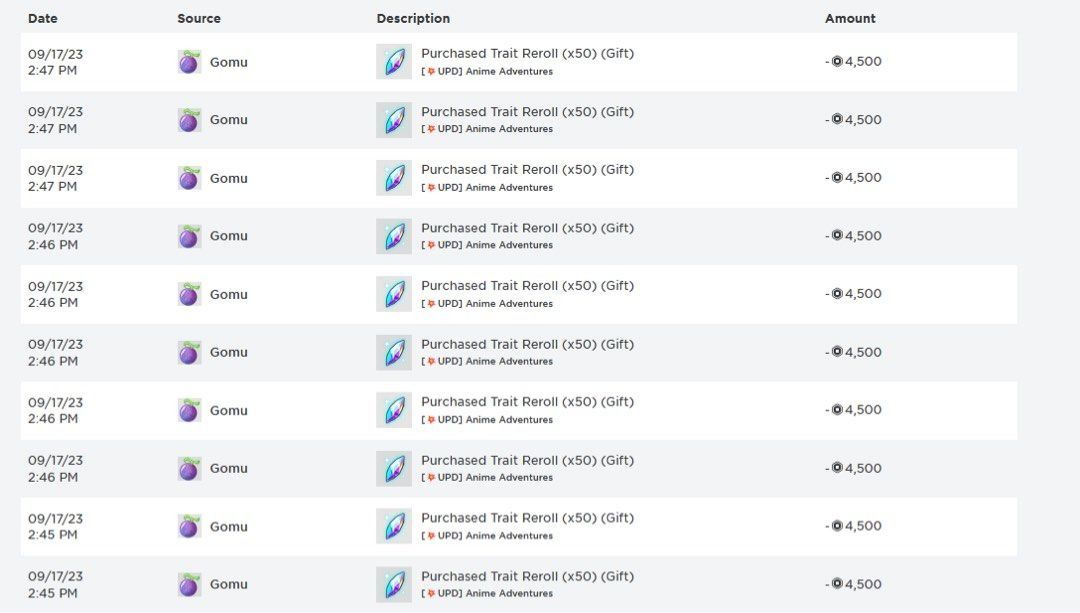The height and width of the screenshot is (613, 1080).
Task: Click the Trait Reroll icon in the third row
Action: [x=393, y=178]
